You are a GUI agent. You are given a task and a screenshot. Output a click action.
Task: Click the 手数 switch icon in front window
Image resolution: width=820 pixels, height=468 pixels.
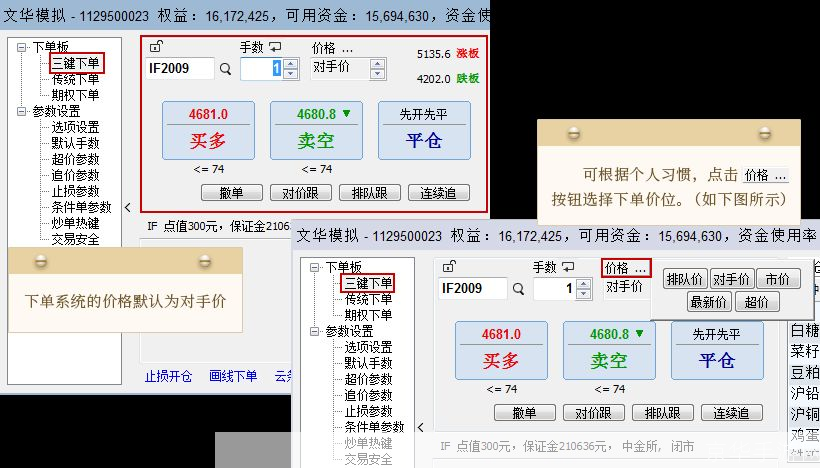click(568, 268)
